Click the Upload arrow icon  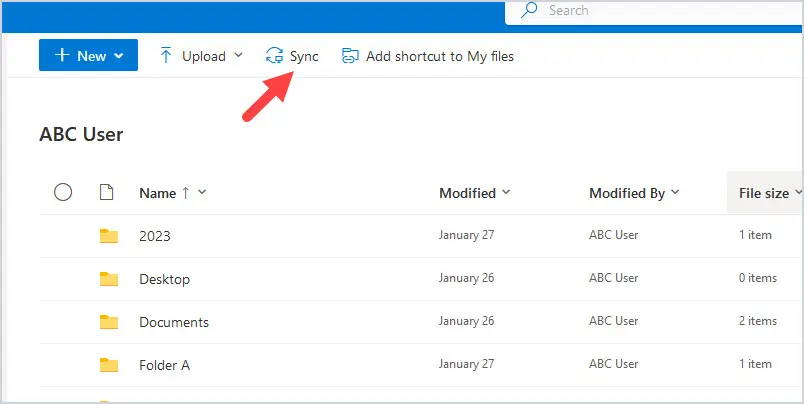[166, 55]
